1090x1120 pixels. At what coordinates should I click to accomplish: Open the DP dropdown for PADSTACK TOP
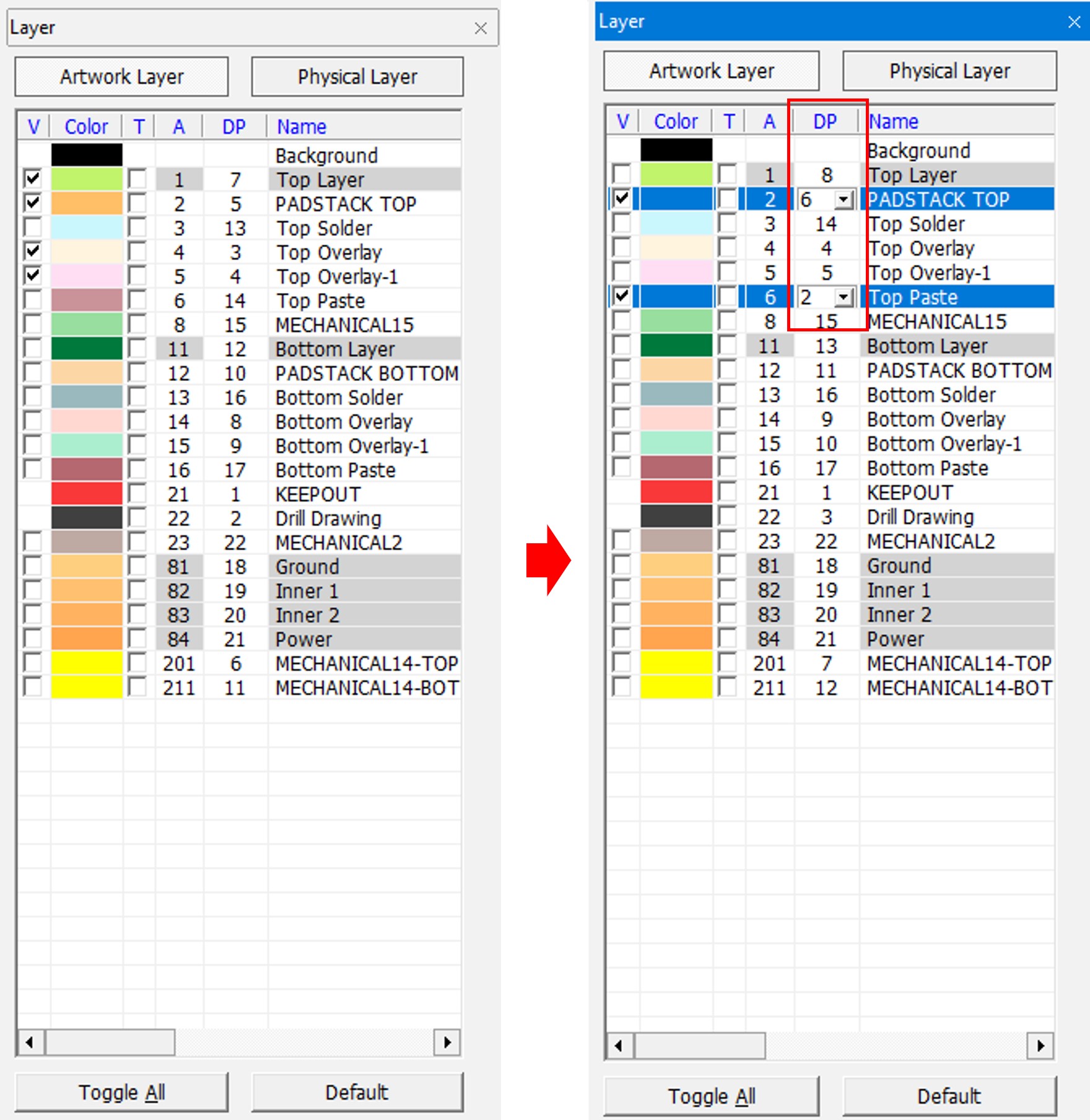[x=843, y=200]
